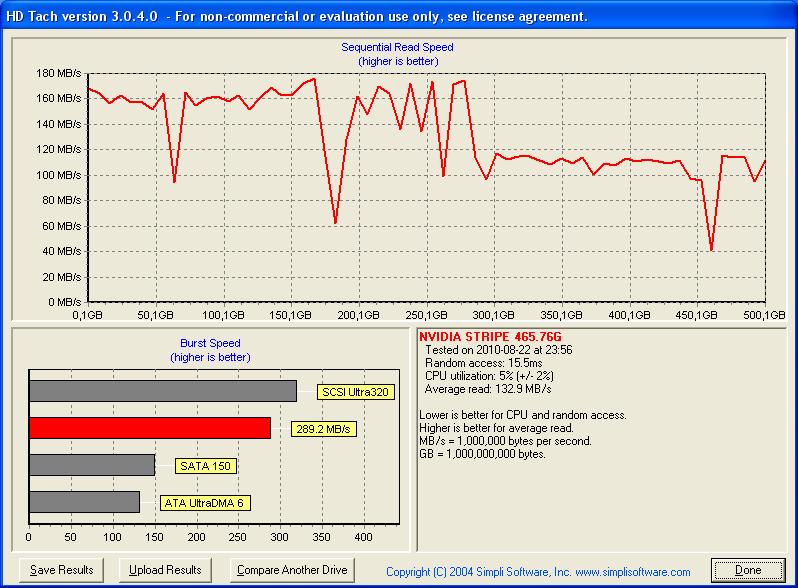The height and width of the screenshot is (588, 798).
Task: Click the gray SATA 150 bar
Action: [92, 465]
